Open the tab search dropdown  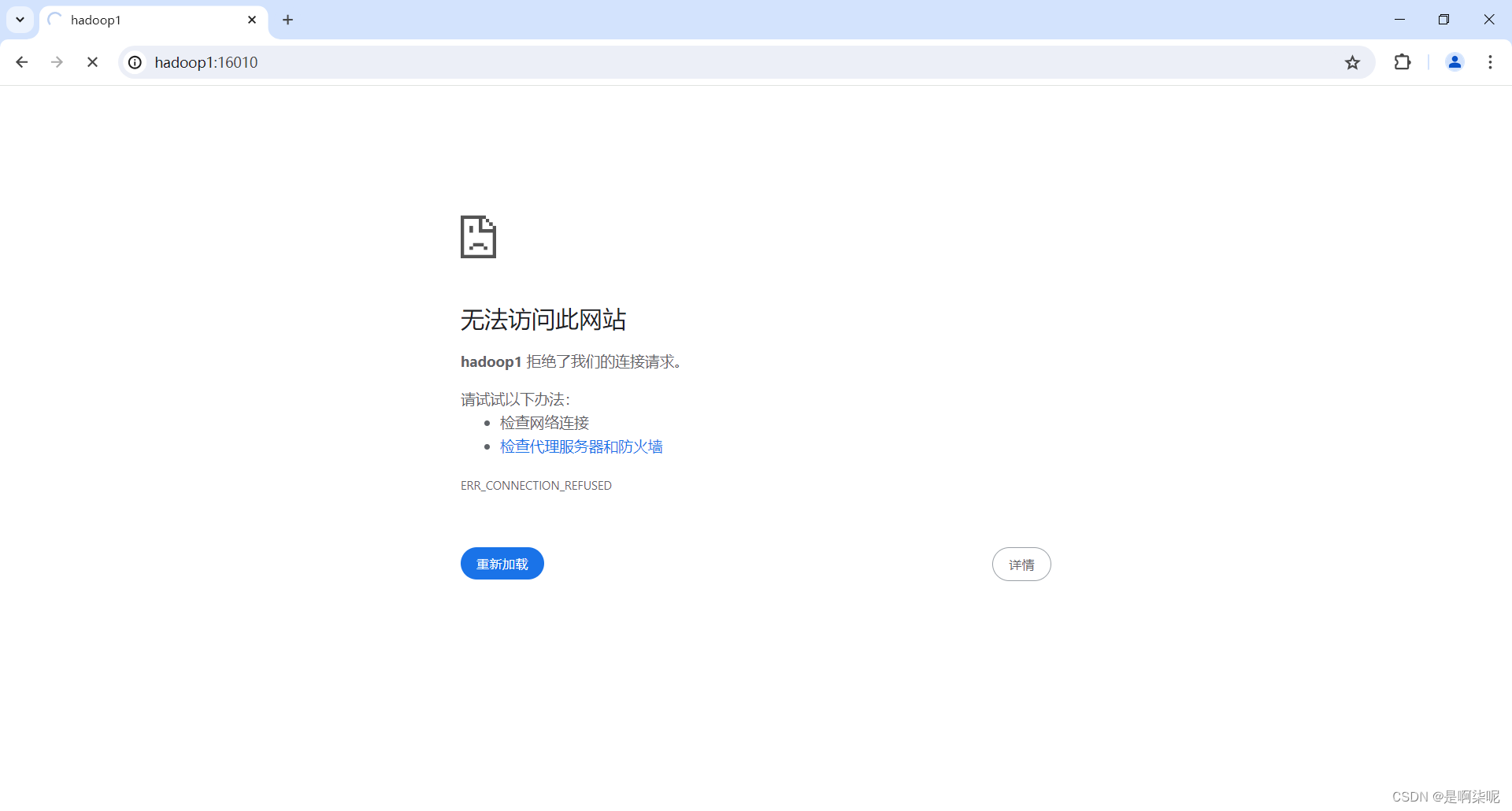pyautogui.click(x=20, y=20)
